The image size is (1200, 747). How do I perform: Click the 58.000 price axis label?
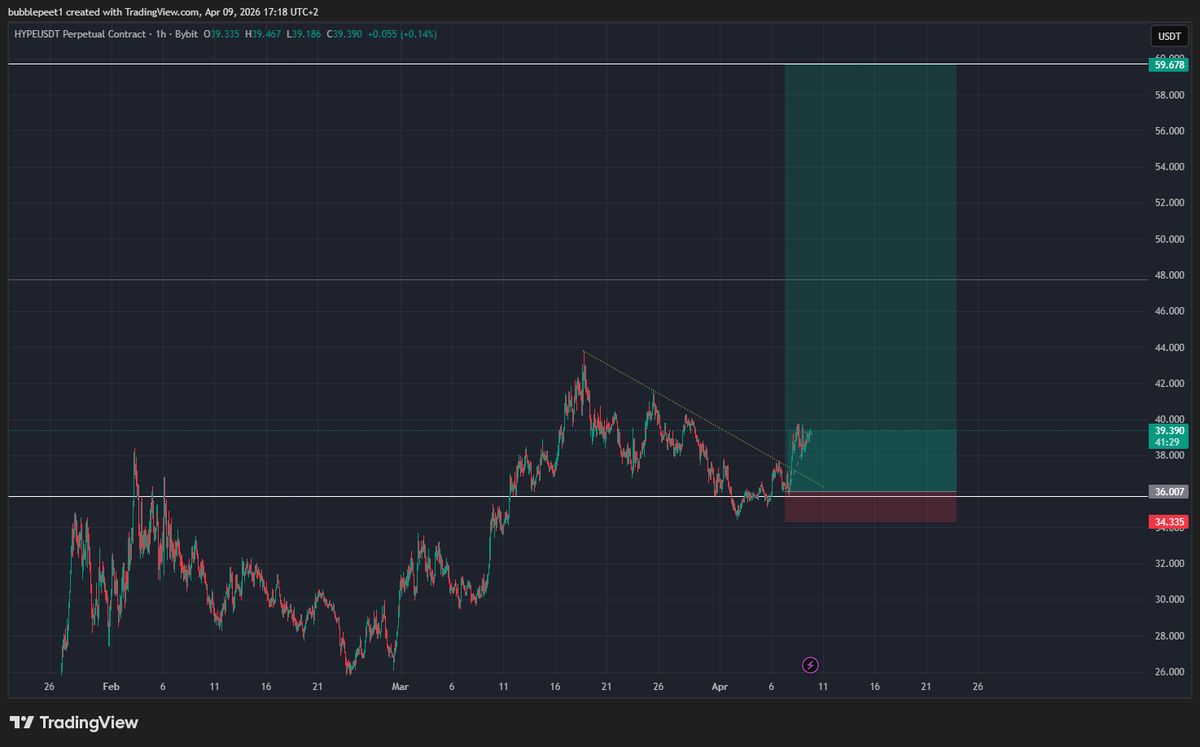point(1169,95)
